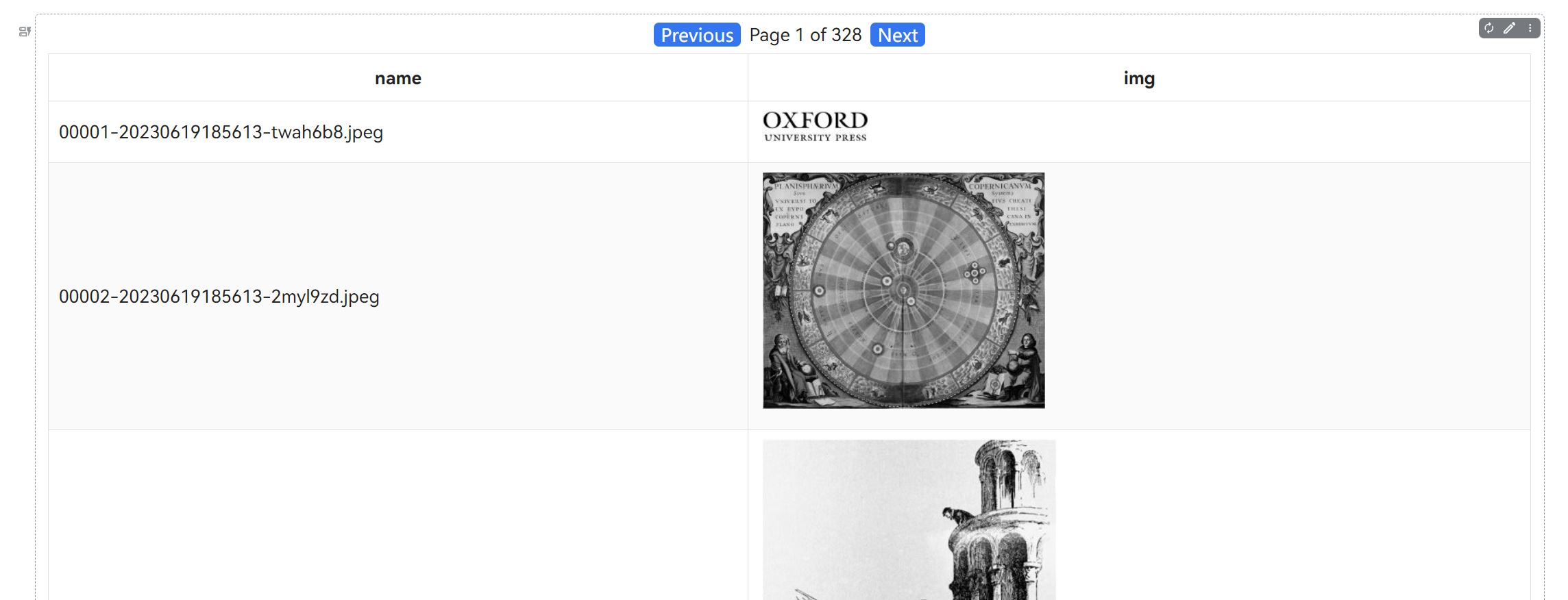Click the 'UNIVERSITY PRESS' text under Oxford
Screen dimensions: 1568x600
(816, 138)
